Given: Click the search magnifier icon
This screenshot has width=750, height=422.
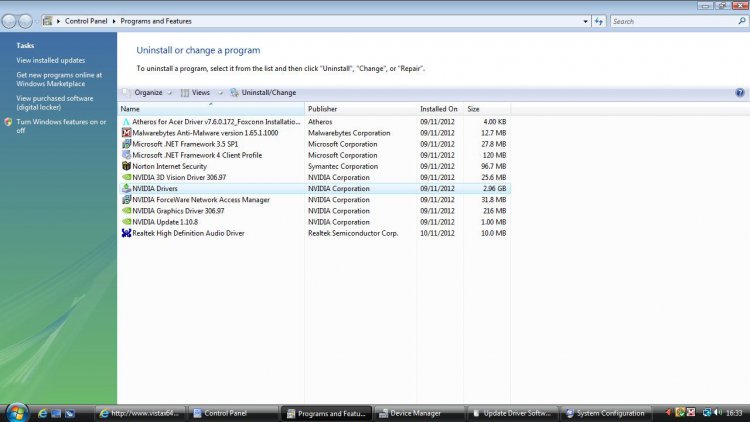Looking at the screenshot, I should coord(742,21).
